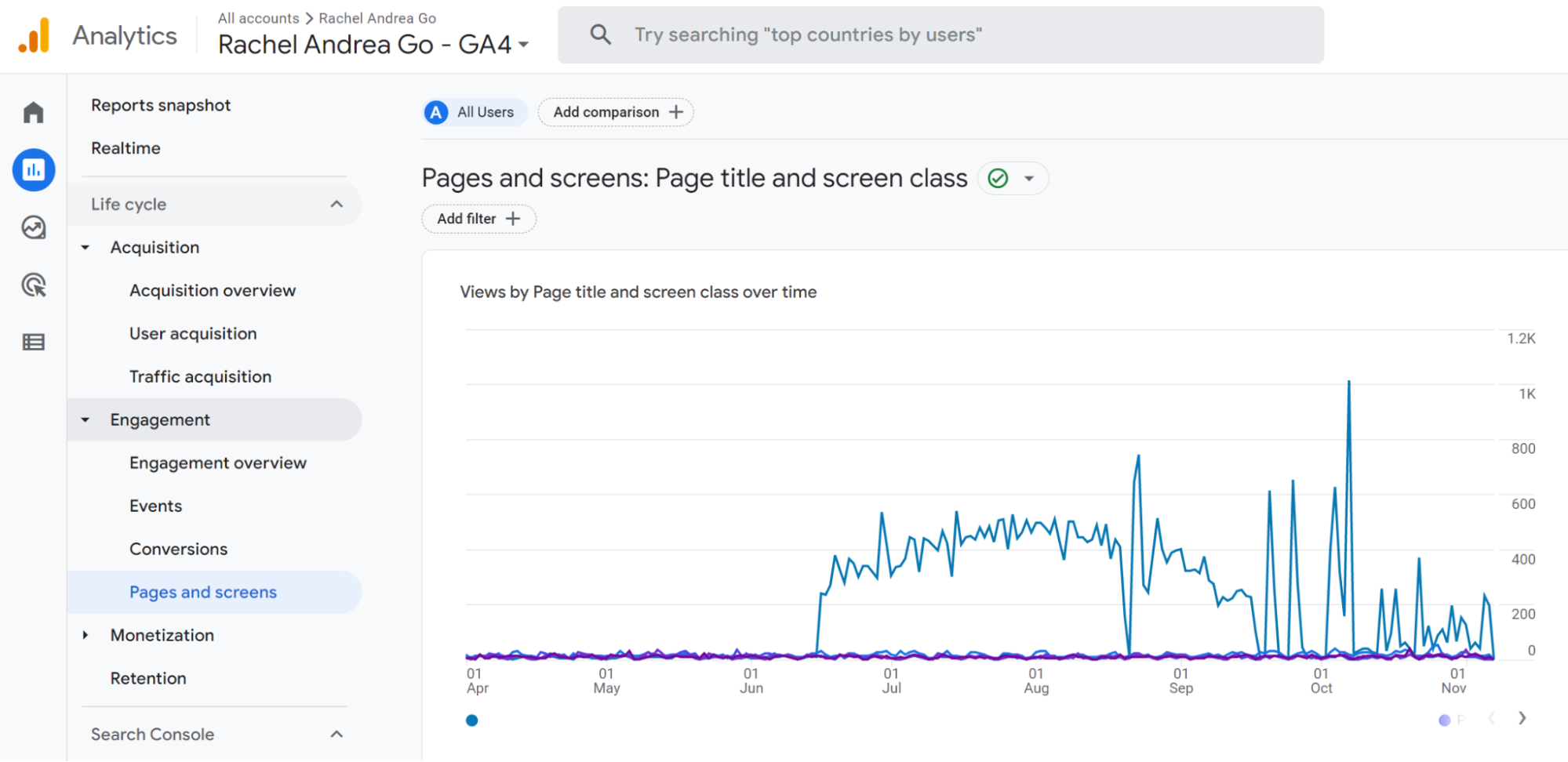Image resolution: width=1568 pixels, height=762 pixels.
Task: Open the Traffic acquisition report
Action: coord(200,377)
